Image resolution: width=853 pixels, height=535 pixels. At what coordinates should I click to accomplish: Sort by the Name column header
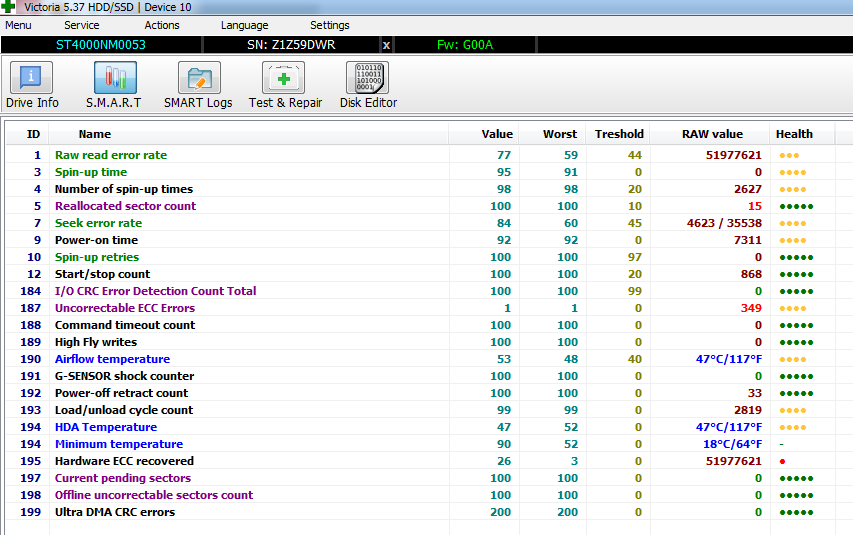pos(95,134)
